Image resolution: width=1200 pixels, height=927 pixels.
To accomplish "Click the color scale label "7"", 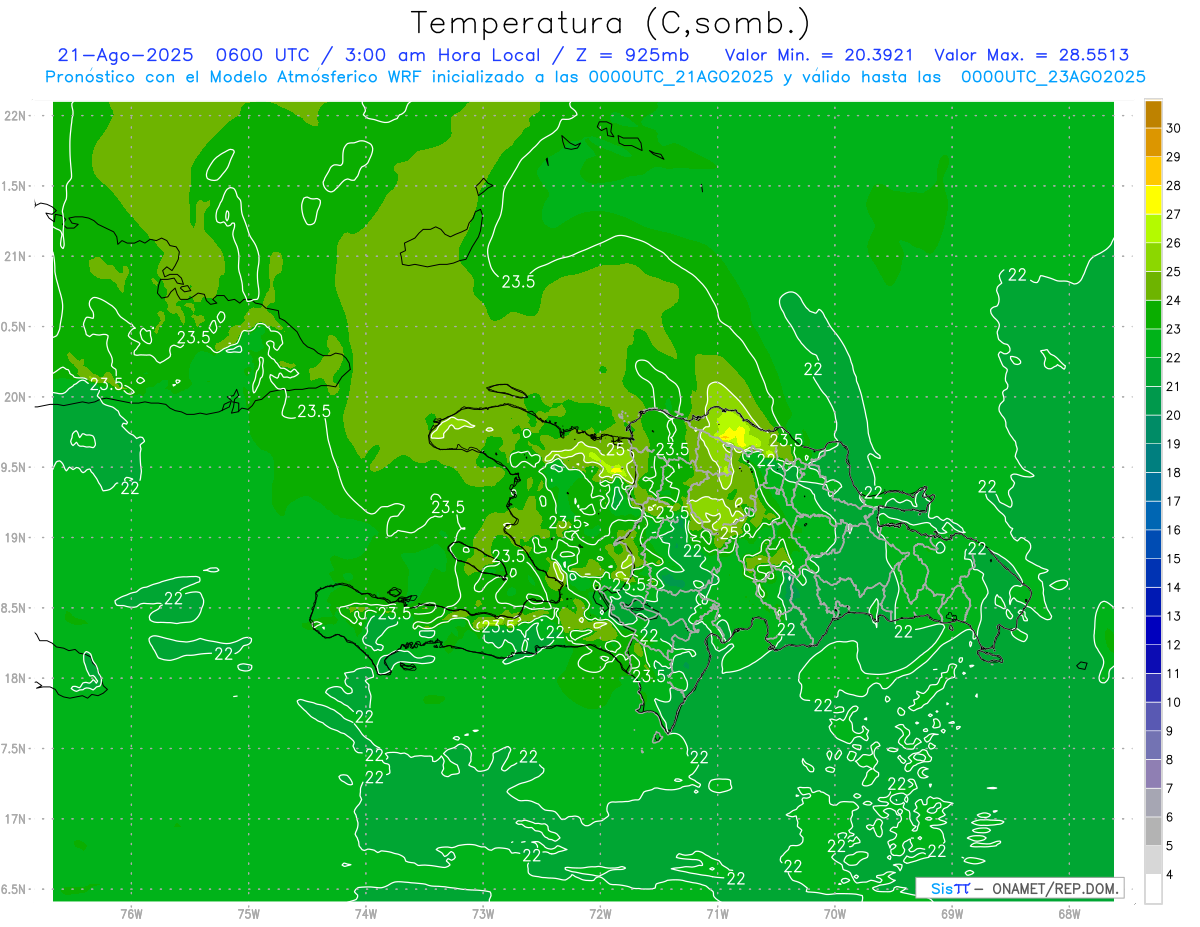I will pyautogui.click(x=1170, y=788).
